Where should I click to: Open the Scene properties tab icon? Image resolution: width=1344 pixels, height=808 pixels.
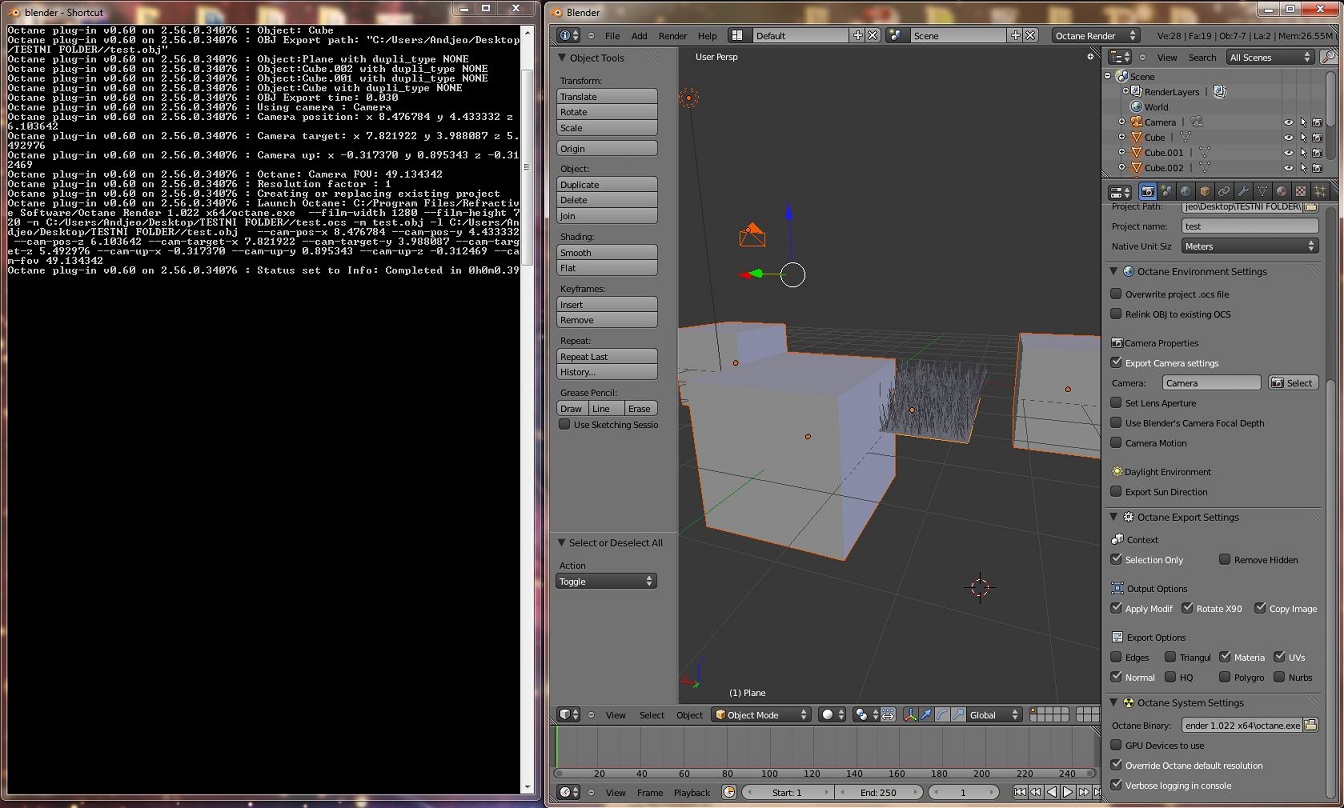1167,191
